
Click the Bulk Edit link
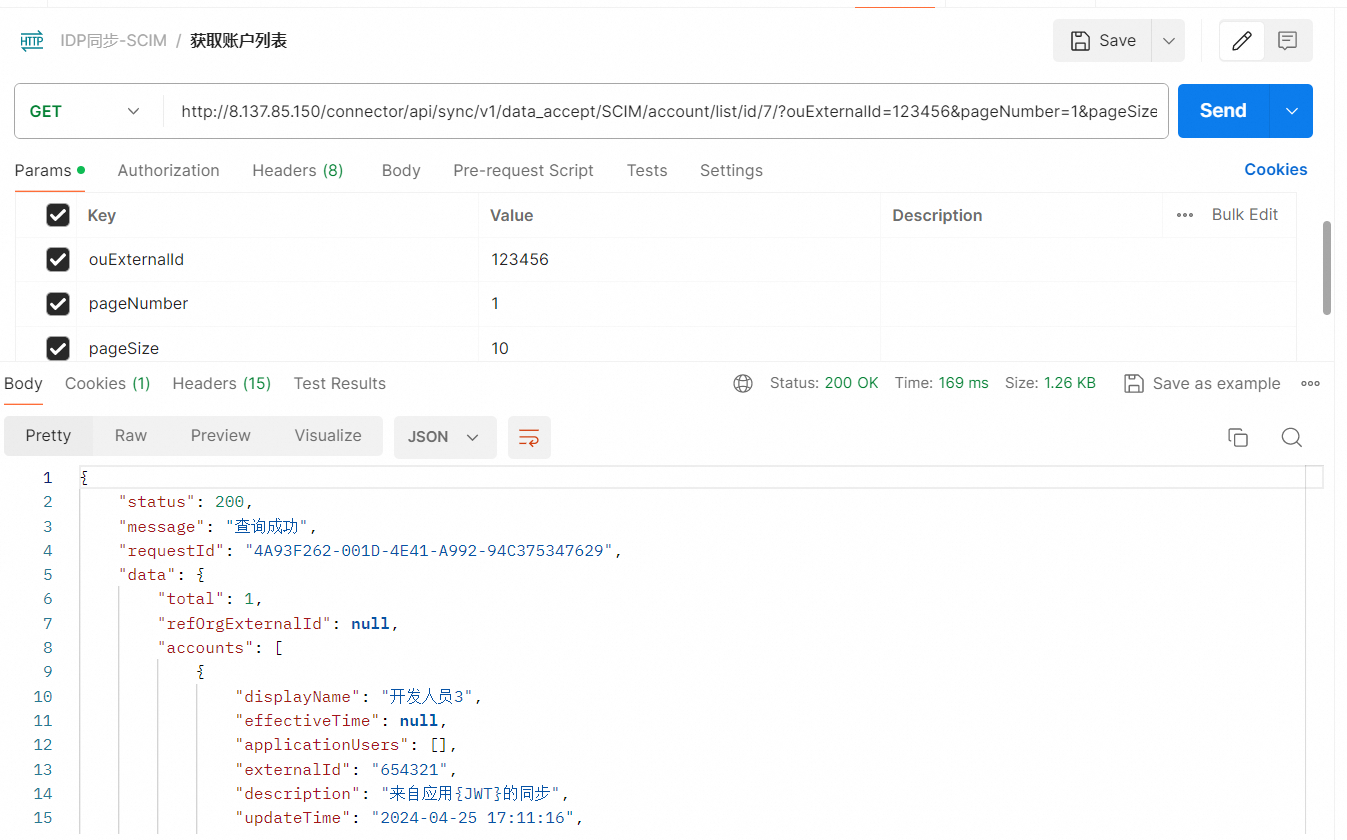tap(1245, 215)
